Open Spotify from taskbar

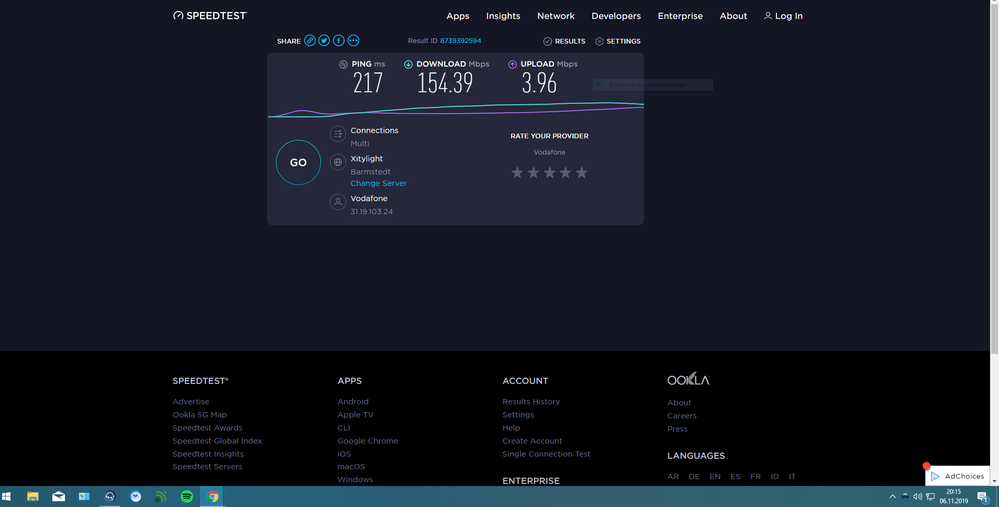[x=187, y=496]
